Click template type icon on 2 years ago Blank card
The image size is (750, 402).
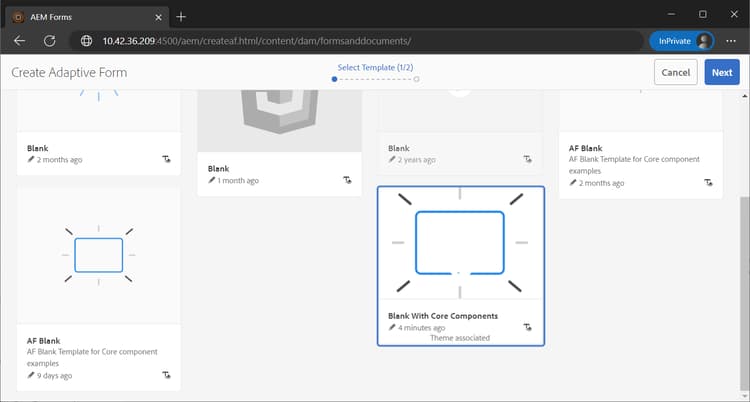point(528,159)
